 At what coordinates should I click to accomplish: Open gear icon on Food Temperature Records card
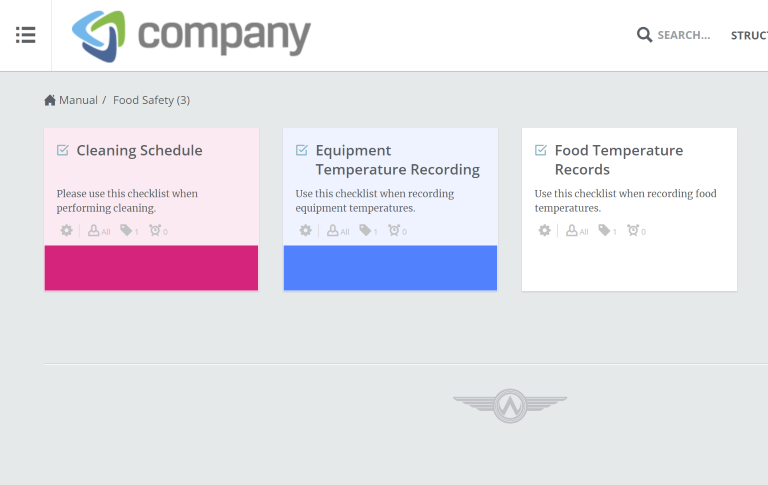[545, 230]
